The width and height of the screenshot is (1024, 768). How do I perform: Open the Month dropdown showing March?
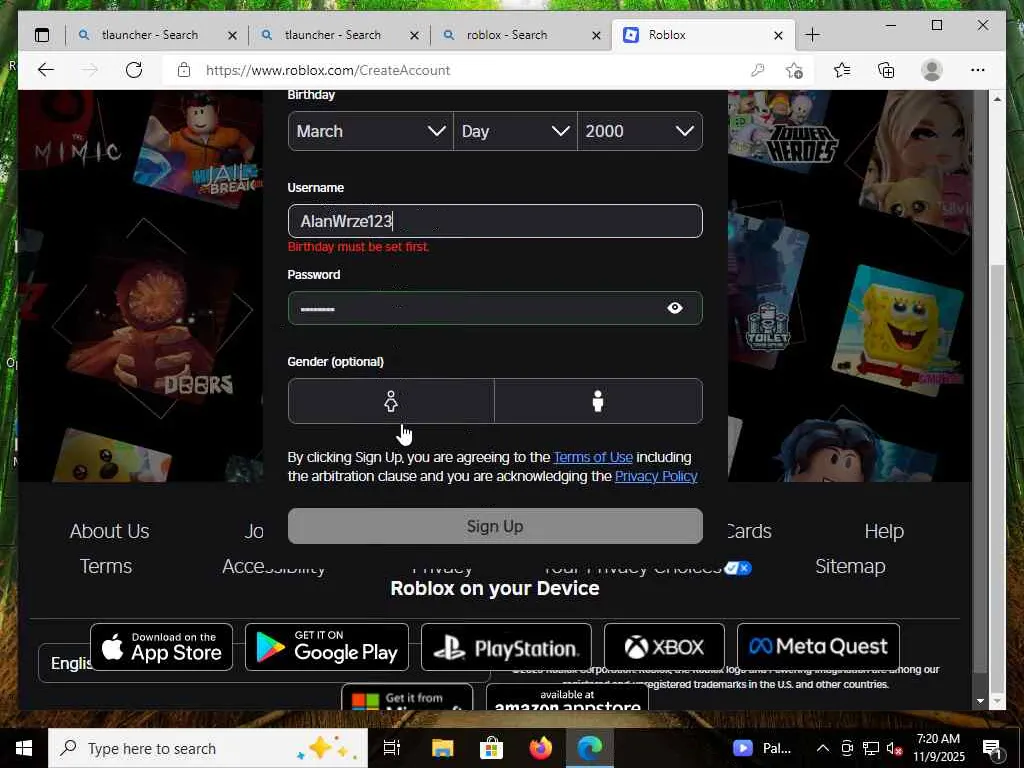point(370,131)
